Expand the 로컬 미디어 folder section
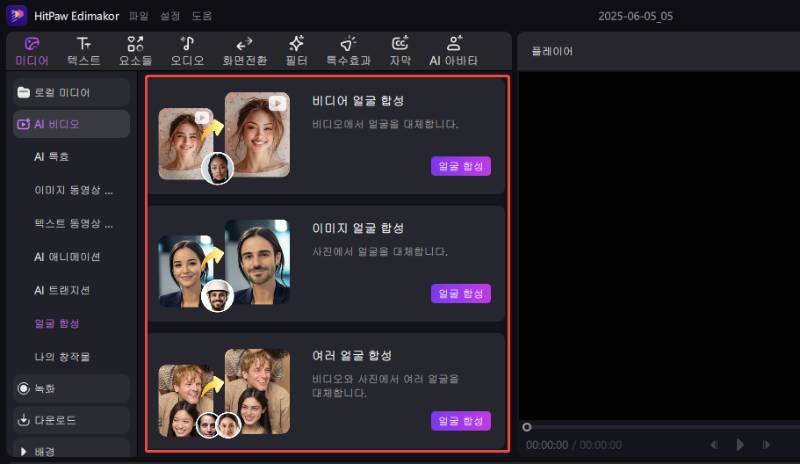800x464 pixels. point(70,92)
